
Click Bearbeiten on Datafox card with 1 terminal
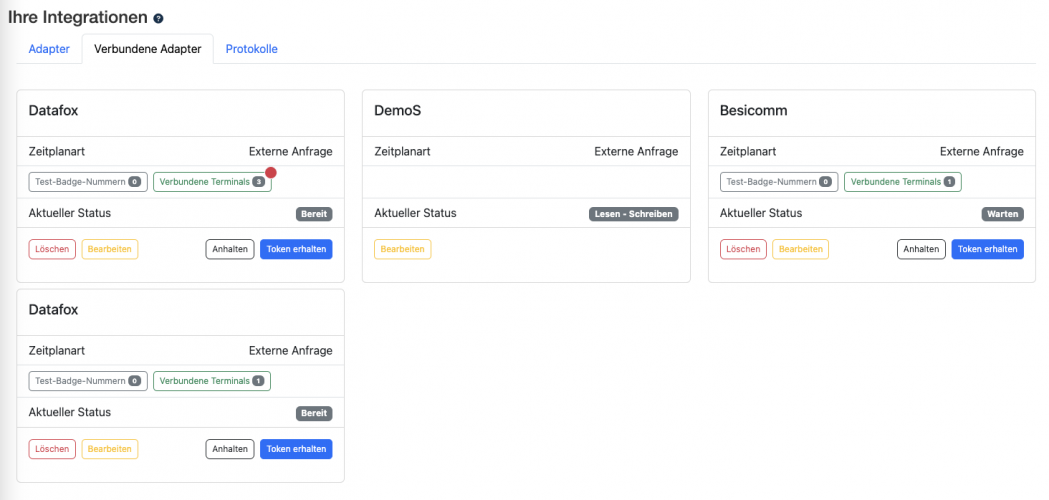pos(110,449)
